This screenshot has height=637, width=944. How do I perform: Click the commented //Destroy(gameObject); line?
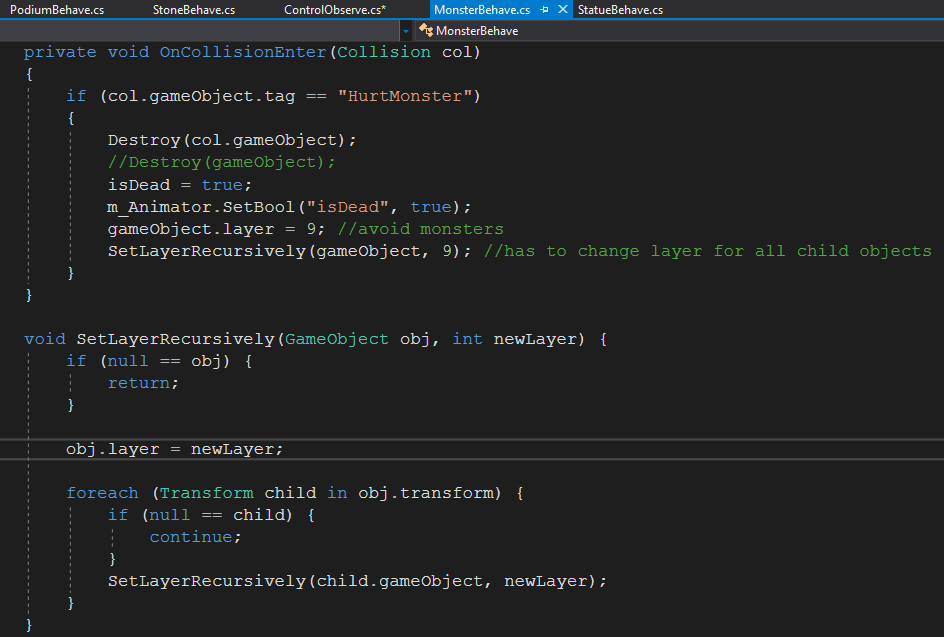click(221, 163)
